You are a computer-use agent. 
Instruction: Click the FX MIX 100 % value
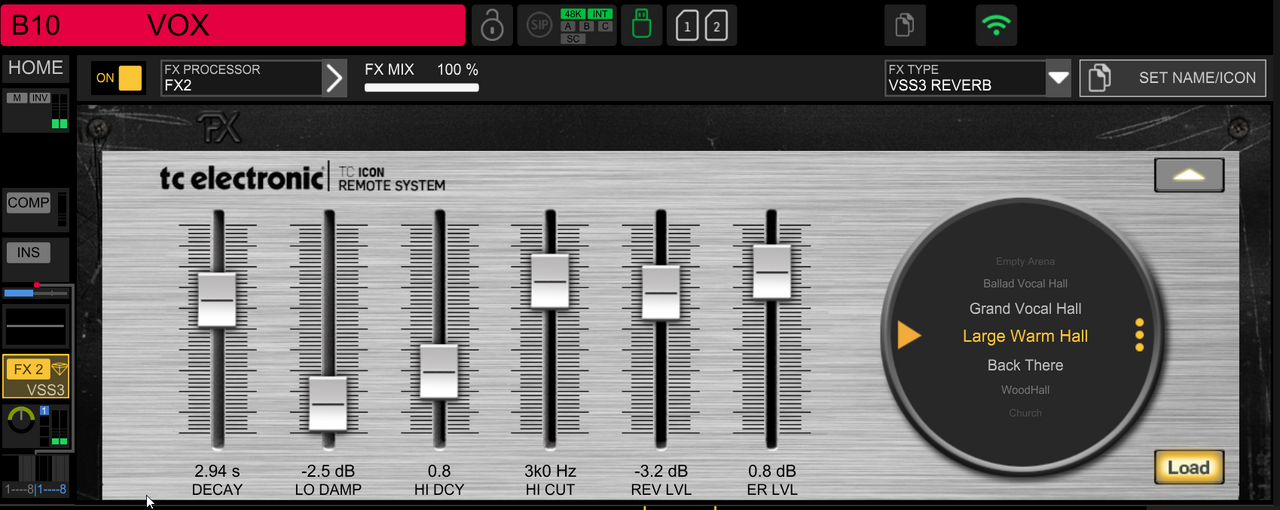pyautogui.click(x=458, y=70)
